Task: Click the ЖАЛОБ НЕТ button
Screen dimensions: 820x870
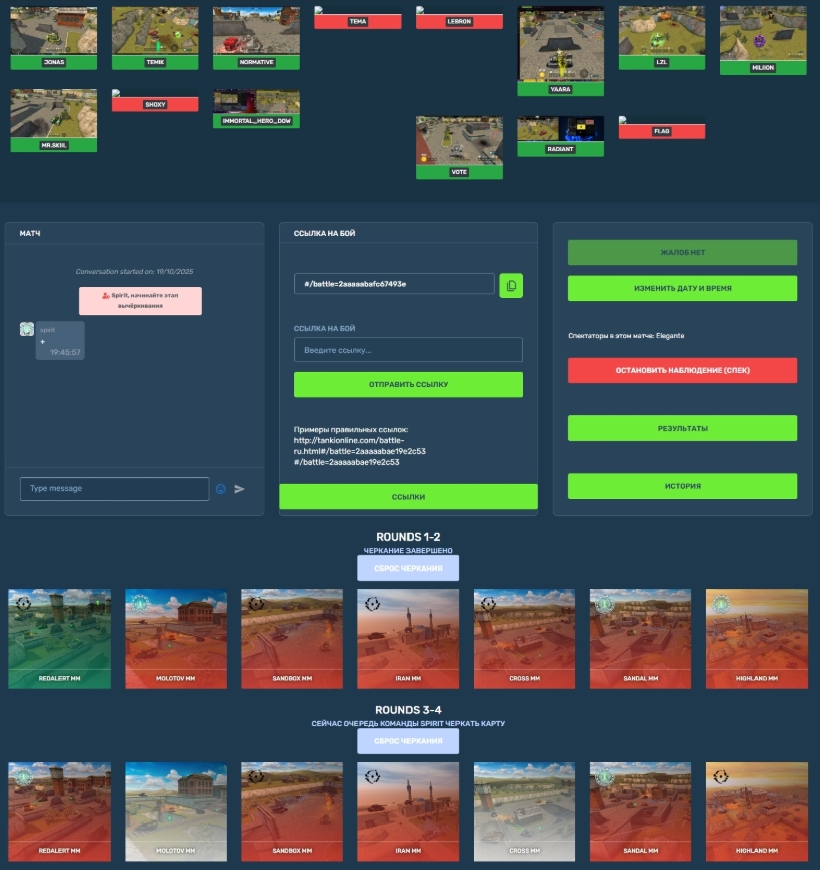Action: click(x=682, y=252)
